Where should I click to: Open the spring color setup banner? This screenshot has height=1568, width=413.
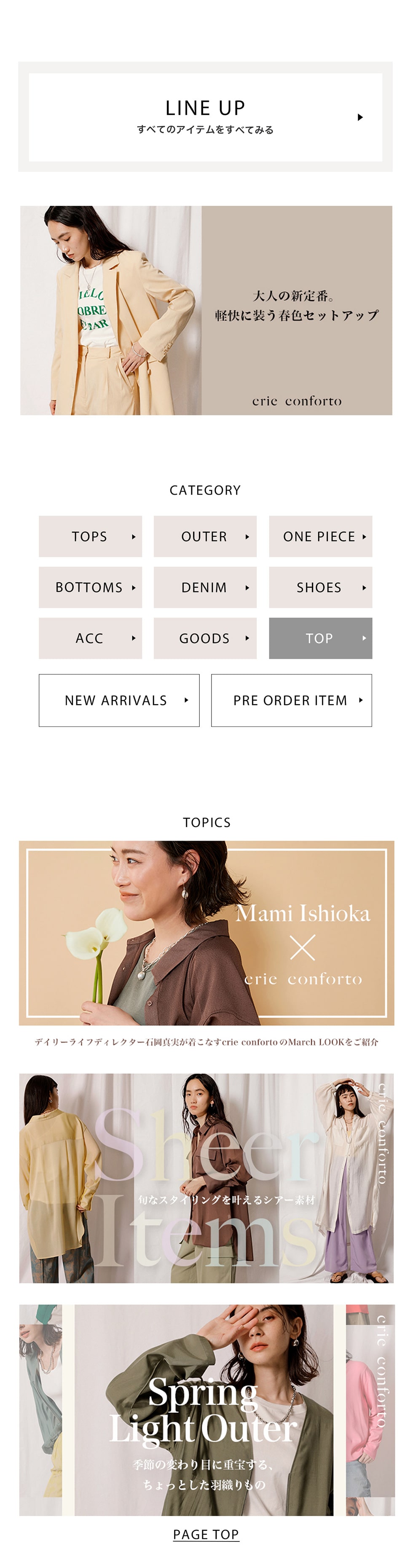(206, 310)
